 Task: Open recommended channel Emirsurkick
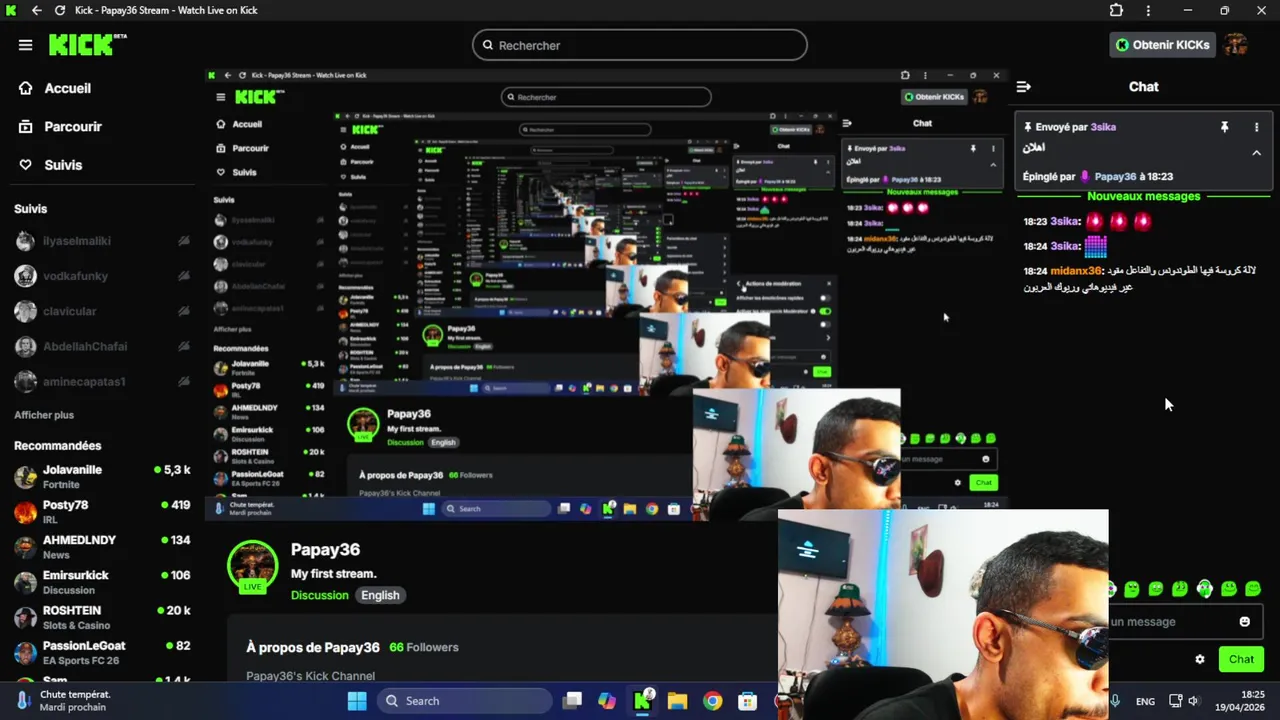(100, 582)
